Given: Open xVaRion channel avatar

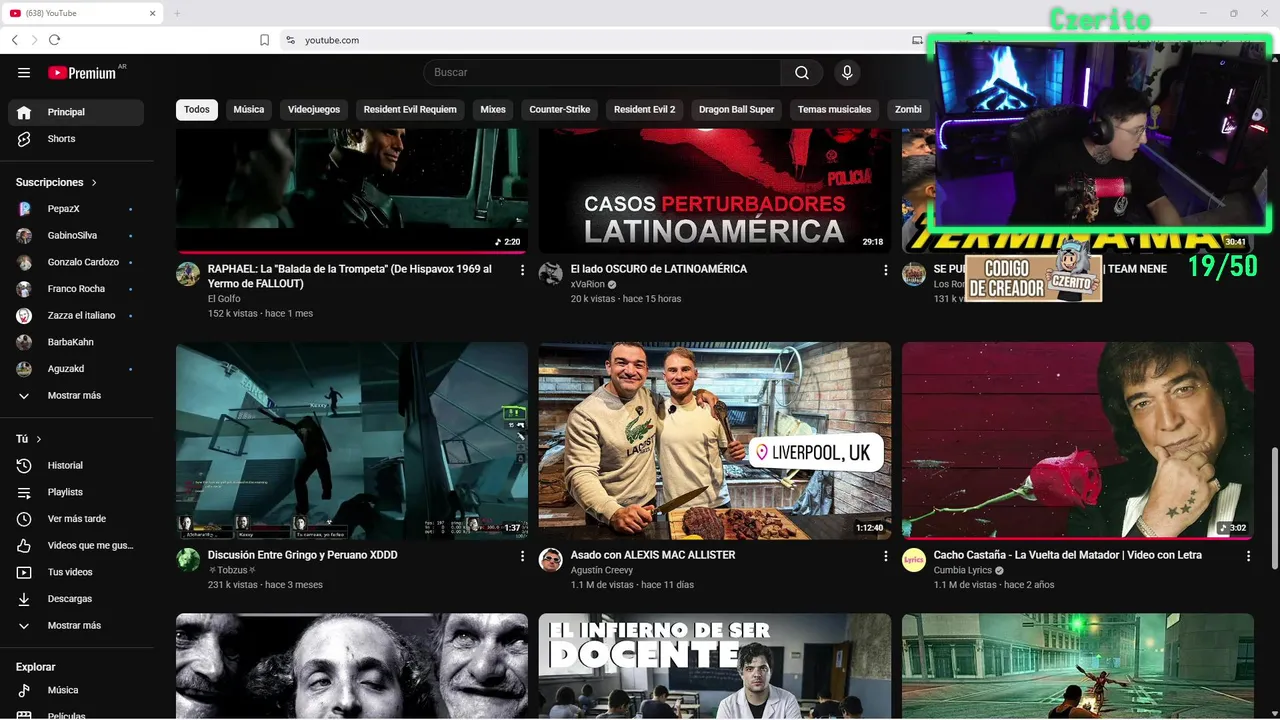Looking at the screenshot, I should coord(551,274).
